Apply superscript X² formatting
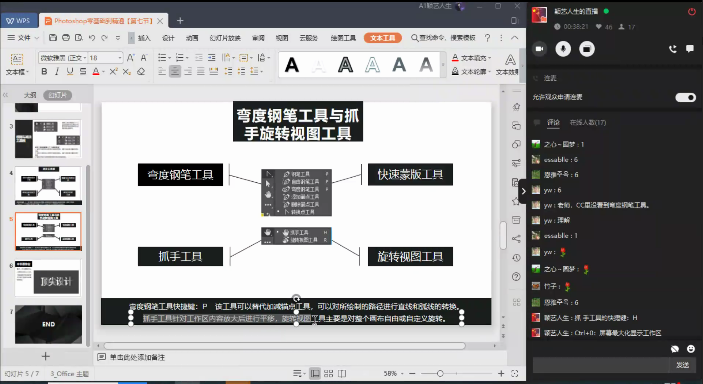The width and height of the screenshot is (703, 384). (x=113, y=71)
